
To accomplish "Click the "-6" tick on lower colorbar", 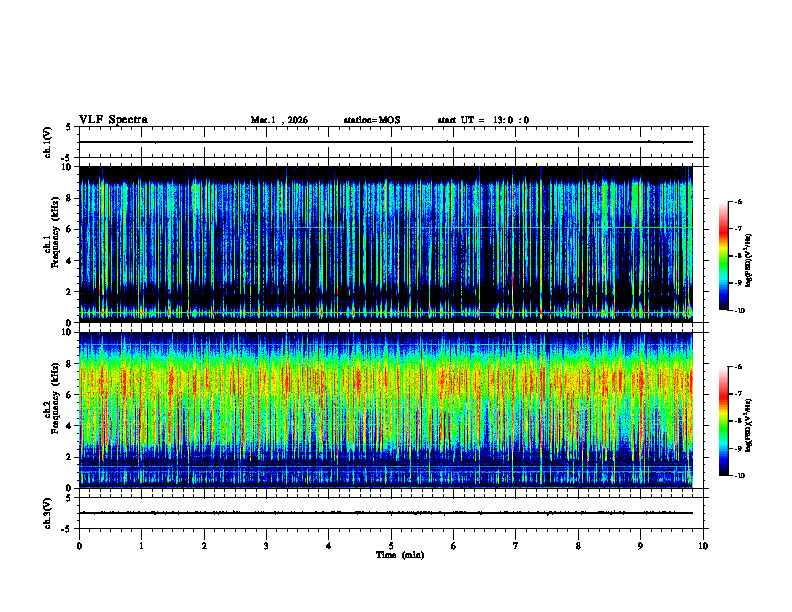I will click(738, 367).
